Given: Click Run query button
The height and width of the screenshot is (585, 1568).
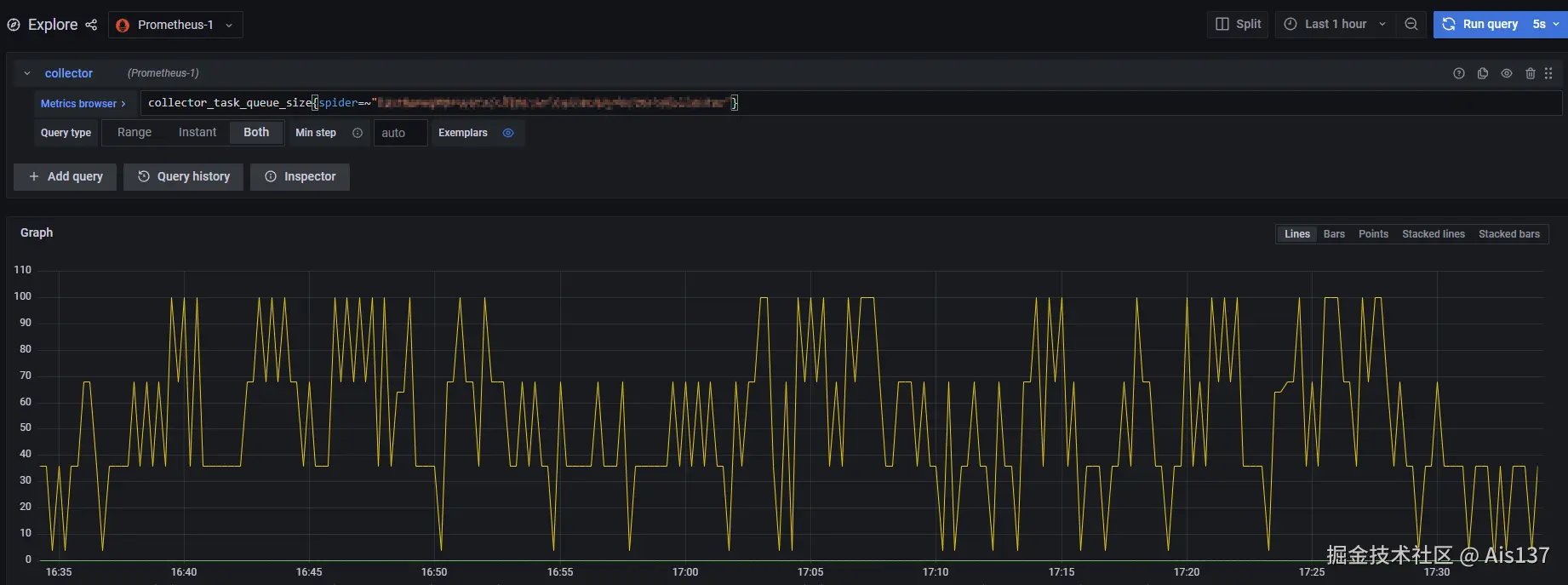Looking at the screenshot, I should click(x=1479, y=24).
